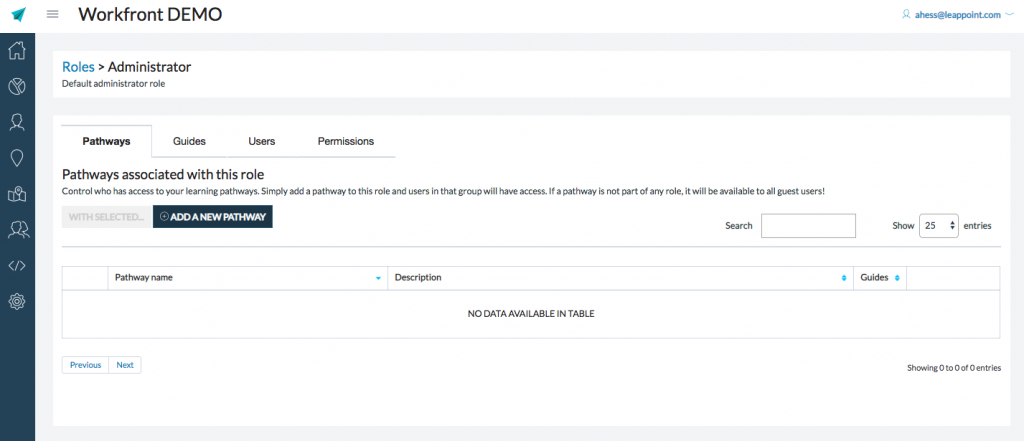Sort table by Pathway name column

pos(247,278)
